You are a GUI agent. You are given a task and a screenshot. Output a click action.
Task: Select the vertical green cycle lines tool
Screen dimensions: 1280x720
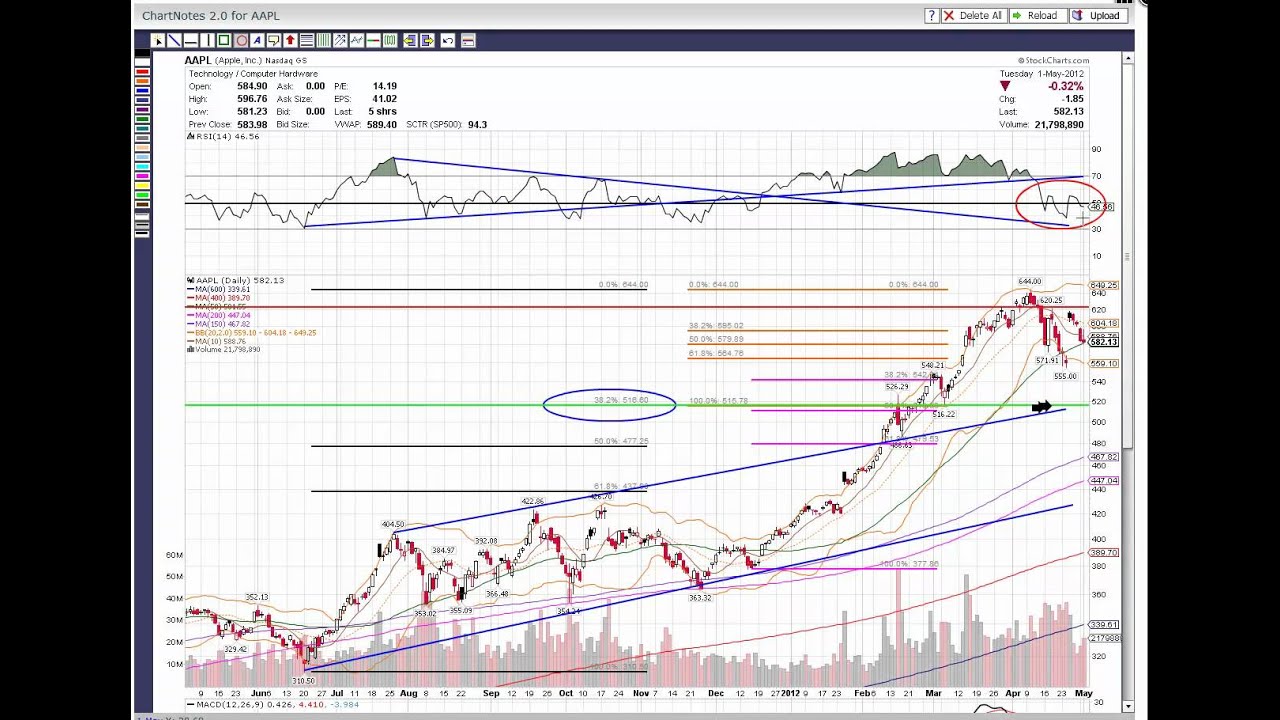[323, 40]
